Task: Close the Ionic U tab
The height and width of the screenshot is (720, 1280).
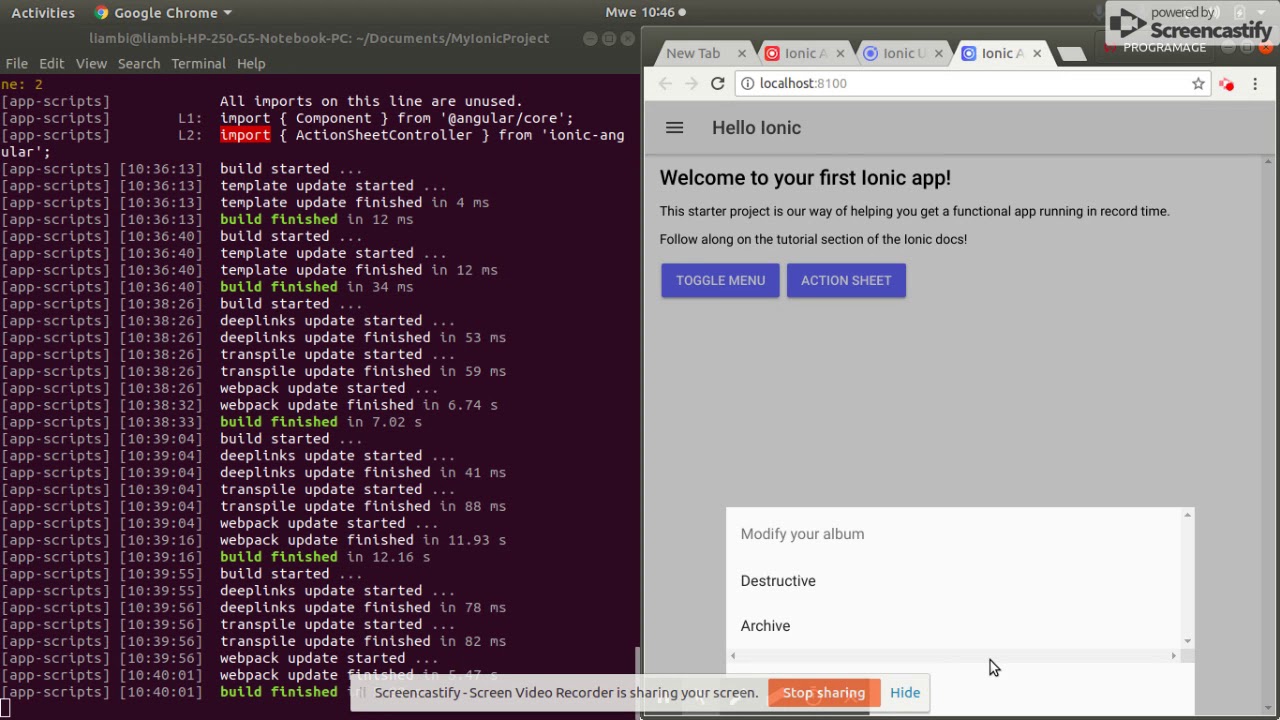Action: [x=938, y=53]
